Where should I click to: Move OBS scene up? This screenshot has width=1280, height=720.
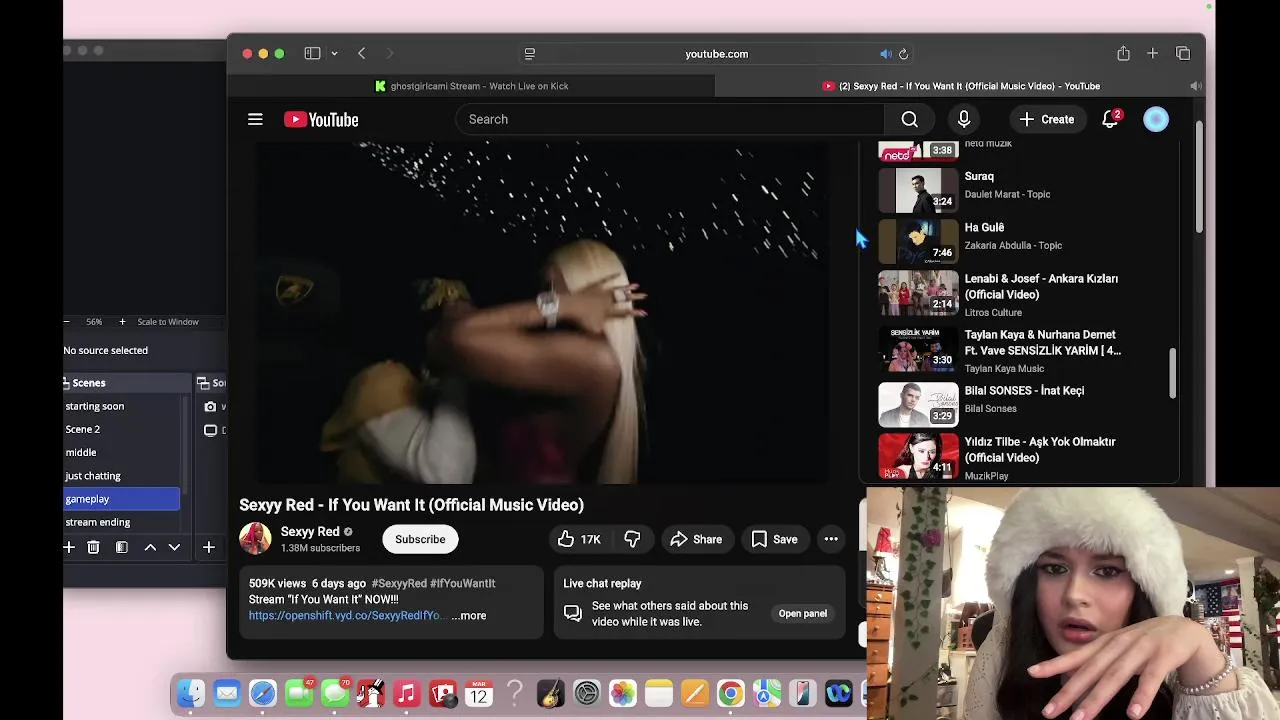coord(150,547)
